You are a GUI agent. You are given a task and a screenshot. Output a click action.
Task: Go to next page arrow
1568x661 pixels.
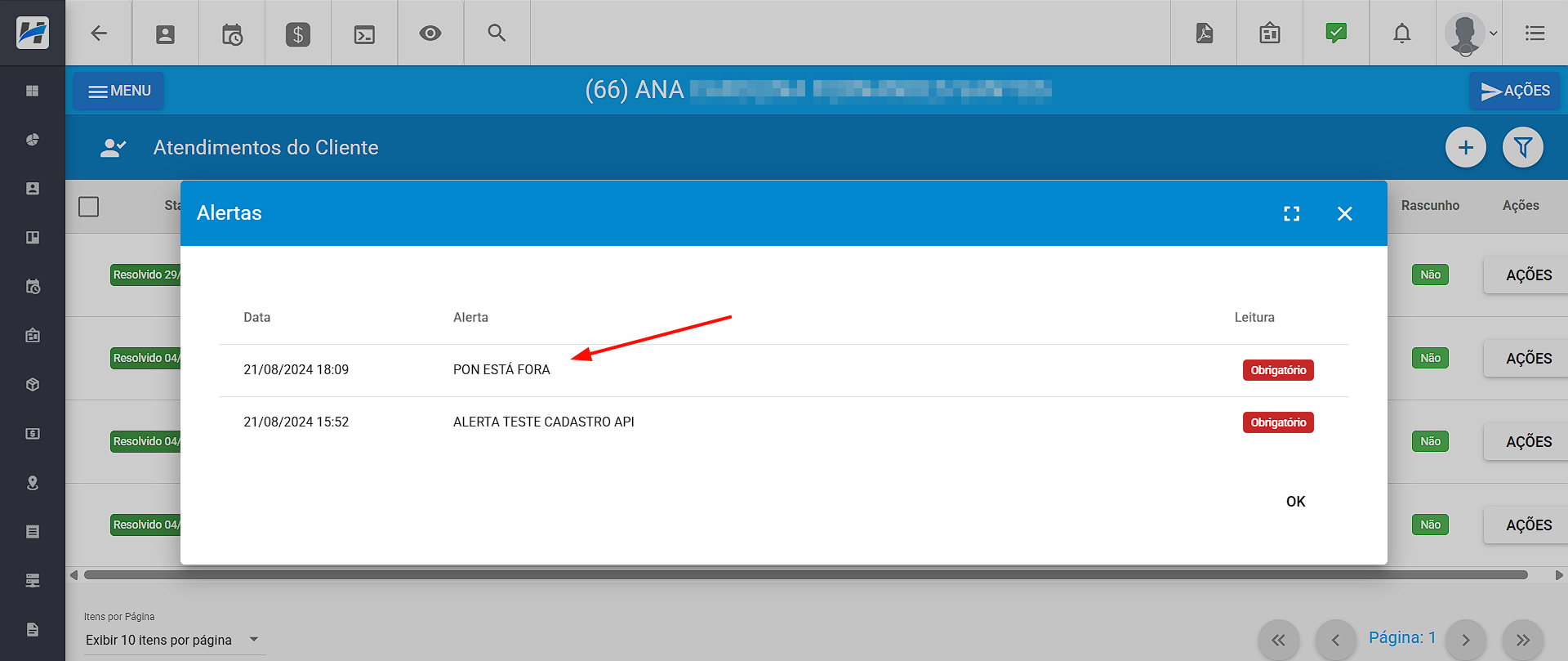tap(1465, 640)
